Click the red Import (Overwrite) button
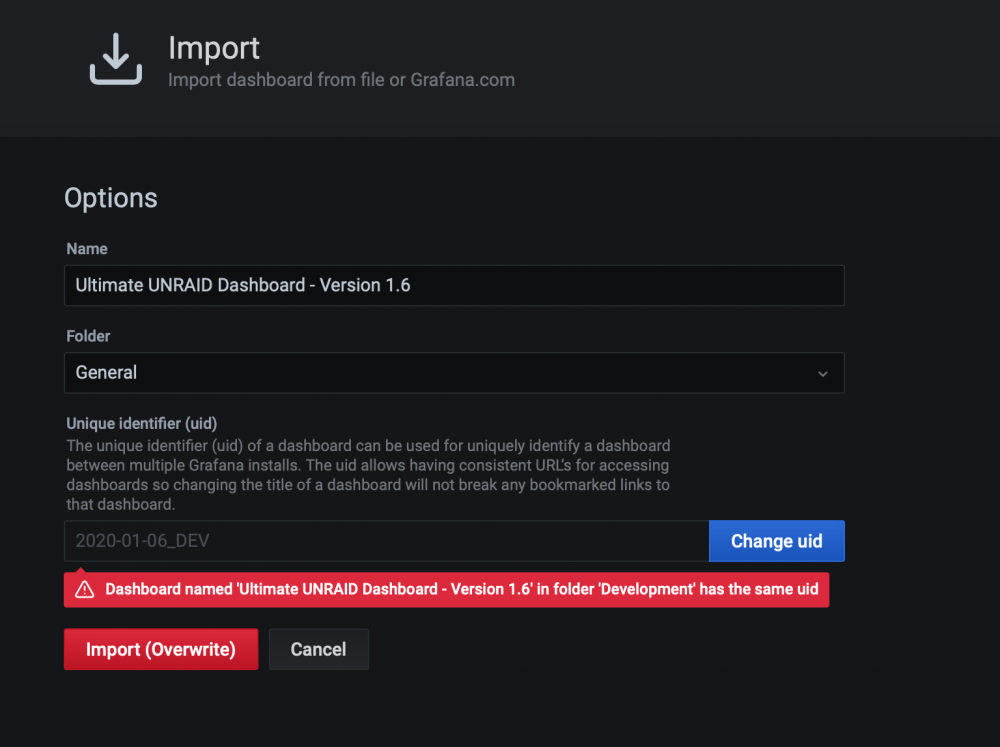The width and height of the screenshot is (1000, 747). (x=161, y=649)
